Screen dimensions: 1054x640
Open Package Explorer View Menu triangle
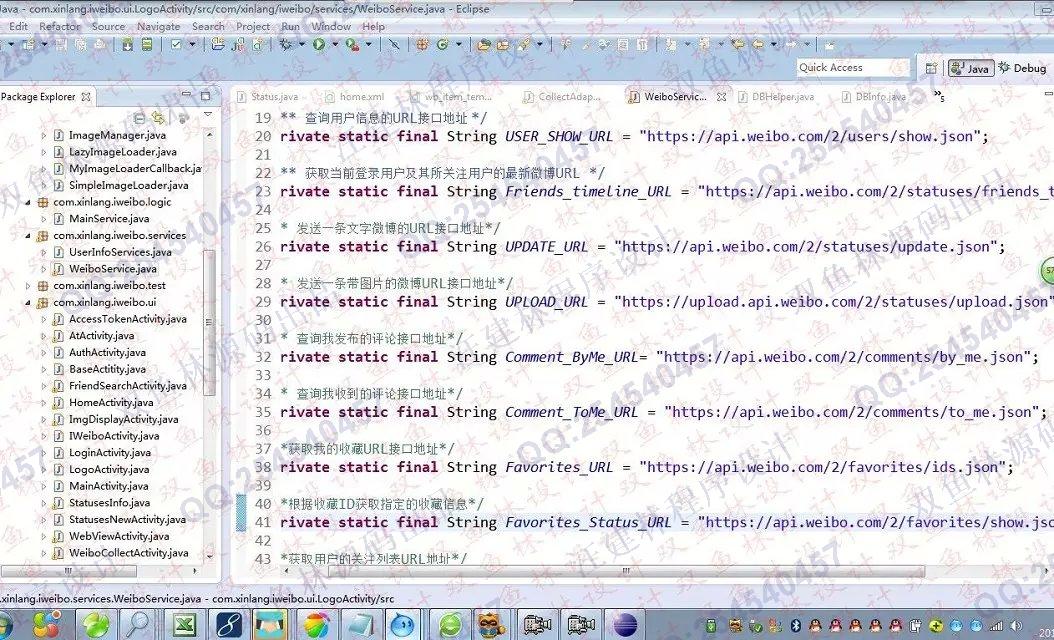pos(208,116)
